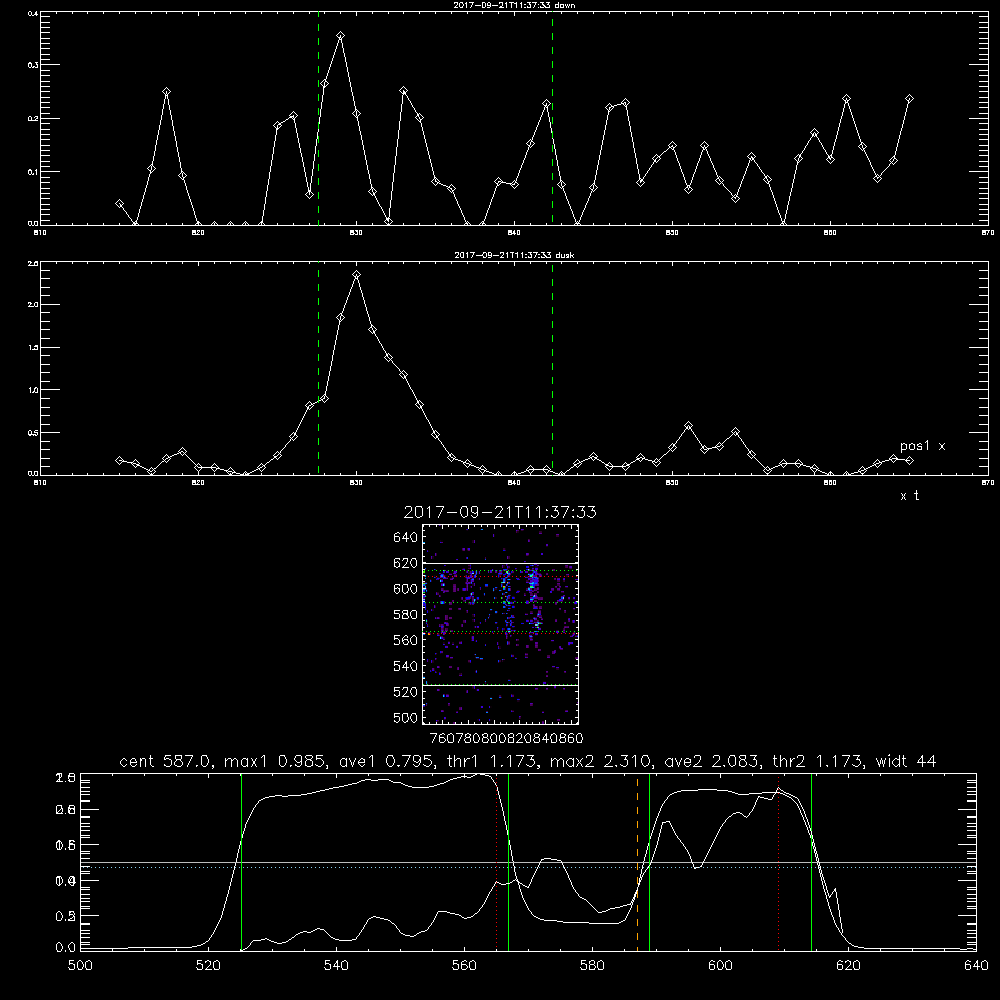
Task: Select green vertical line near 589 in bottom plot
Action: pos(649,862)
